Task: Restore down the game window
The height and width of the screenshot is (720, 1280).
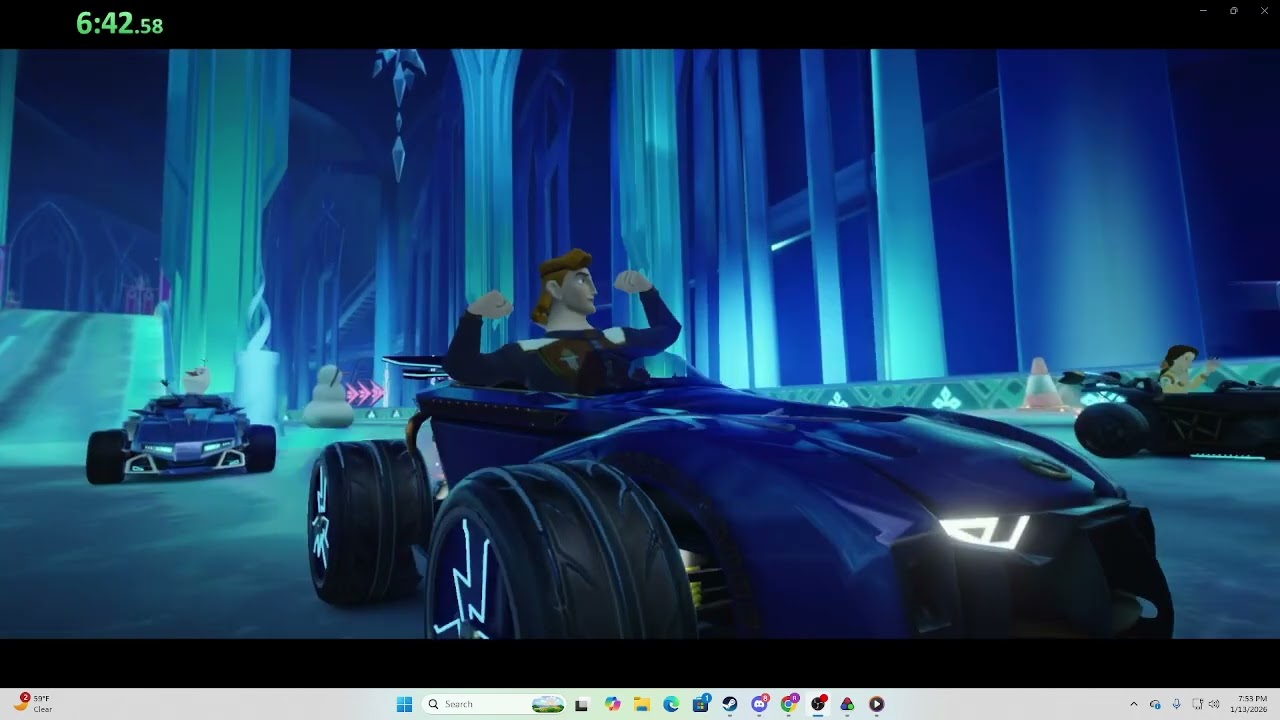Action: pos(1234,11)
